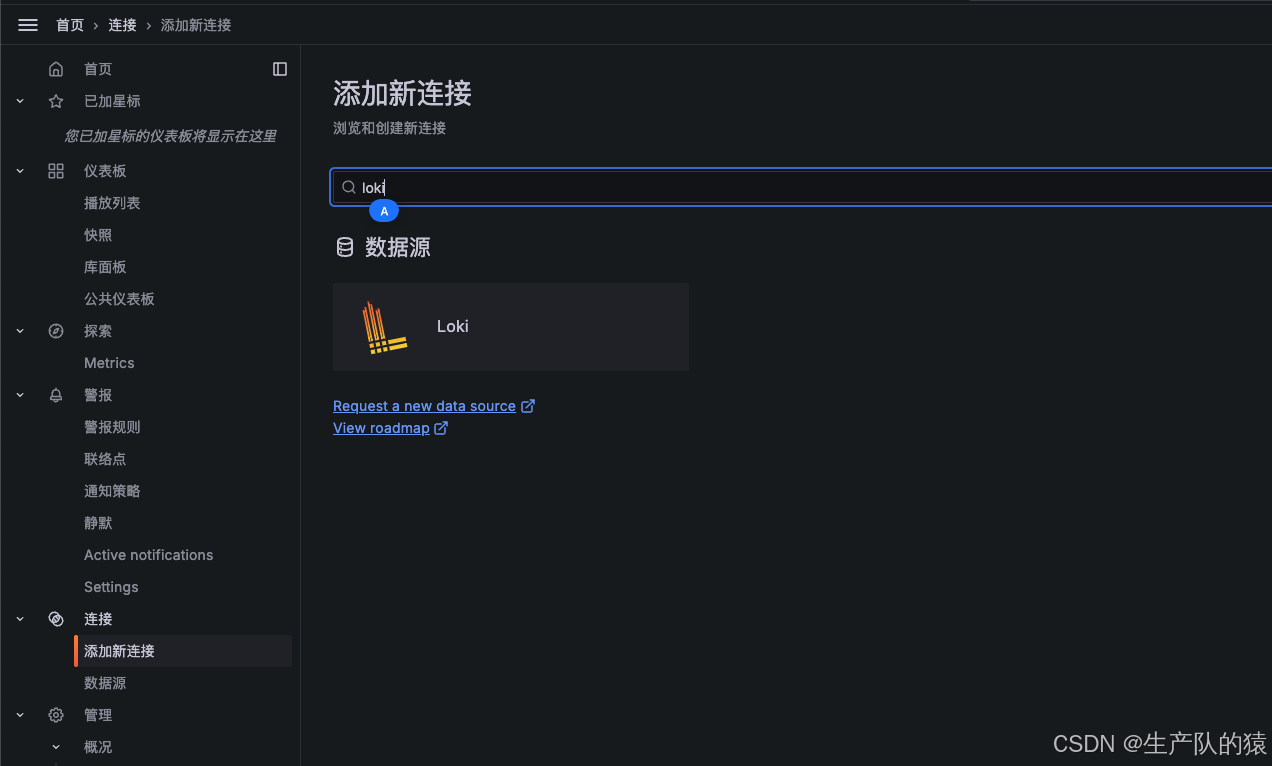This screenshot has height=766, width=1272.
Task: Click 添加新连接 in the breadcrumb
Action: [196, 25]
